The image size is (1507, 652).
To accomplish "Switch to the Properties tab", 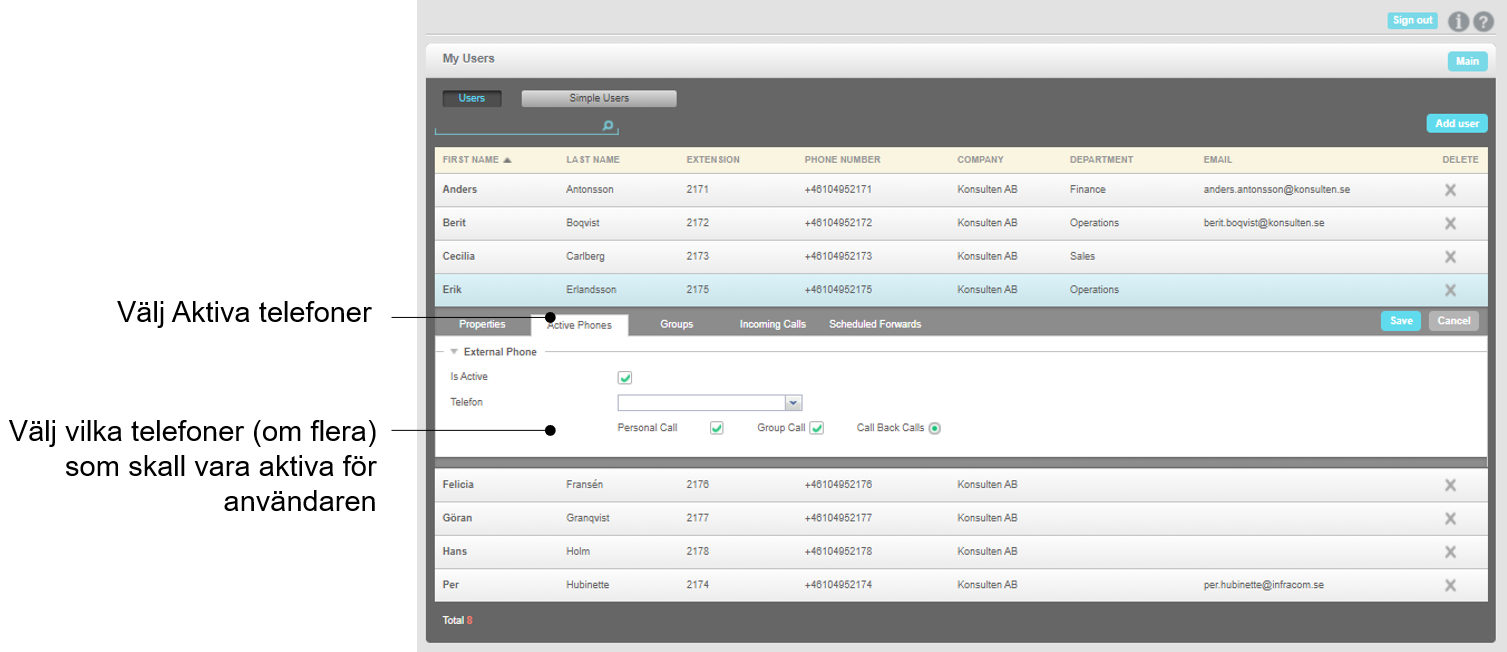I will [x=482, y=324].
